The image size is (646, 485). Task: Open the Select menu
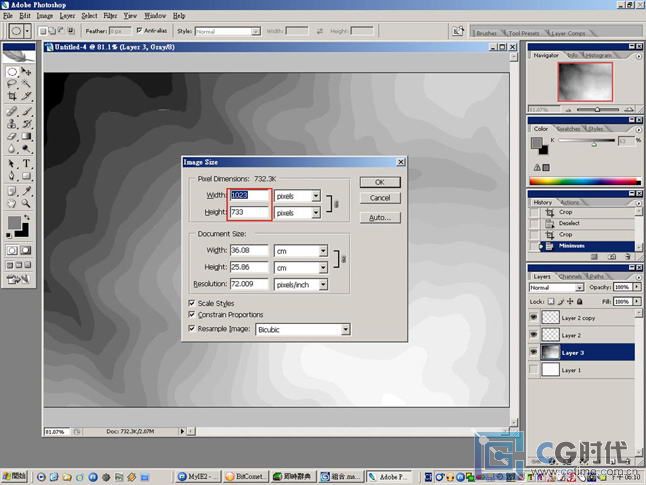tap(89, 16)
